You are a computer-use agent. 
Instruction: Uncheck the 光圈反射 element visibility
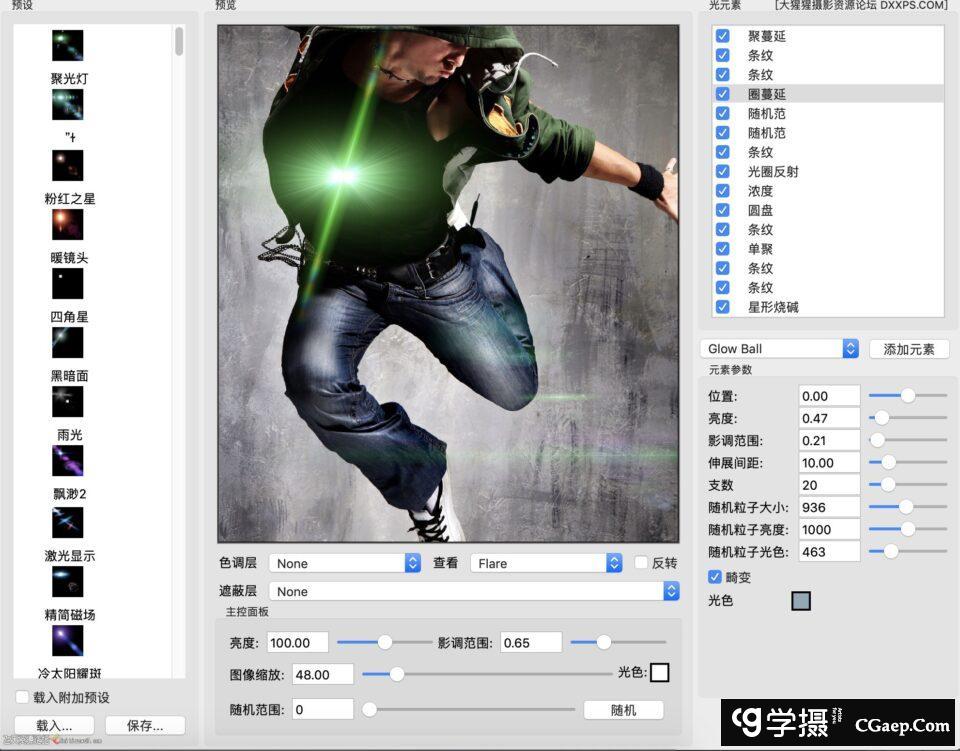[722, 171]
